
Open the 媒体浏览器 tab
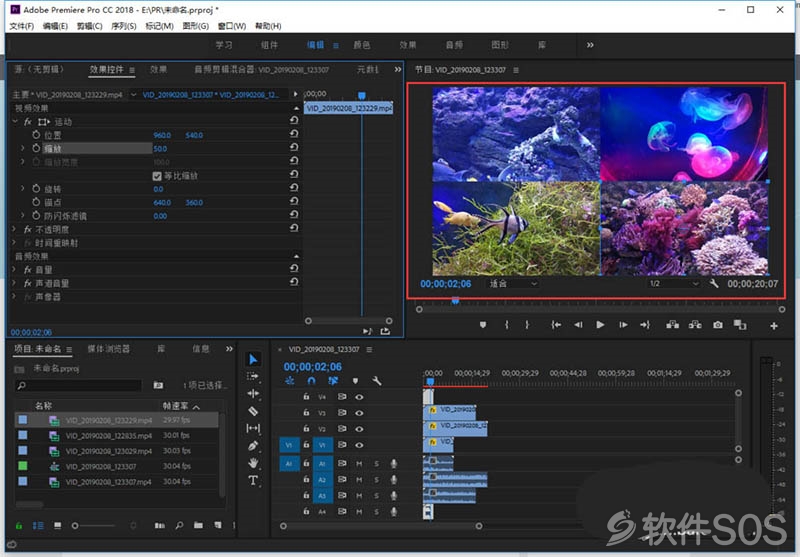(109, 349)
